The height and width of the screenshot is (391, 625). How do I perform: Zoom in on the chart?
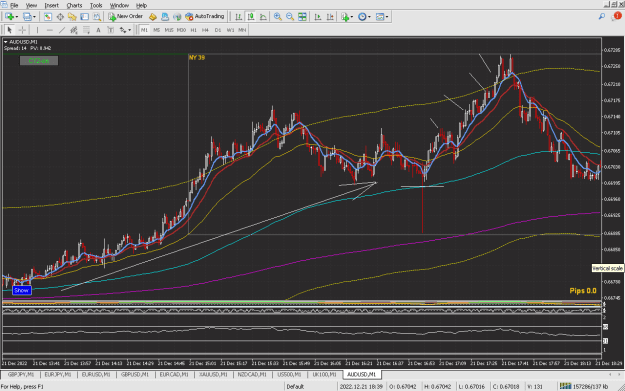click(278, 17)
